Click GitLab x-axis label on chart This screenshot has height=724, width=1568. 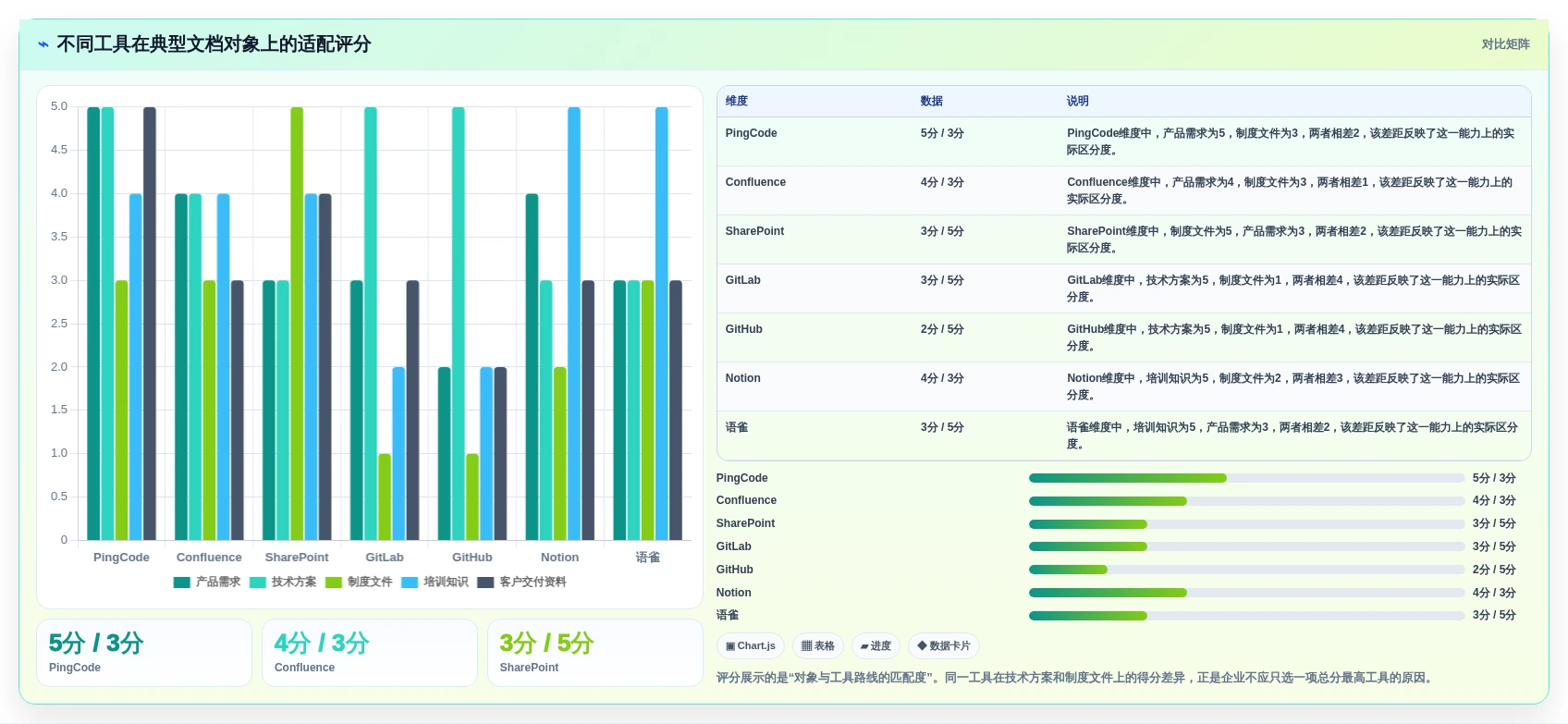tap(385, 558)
